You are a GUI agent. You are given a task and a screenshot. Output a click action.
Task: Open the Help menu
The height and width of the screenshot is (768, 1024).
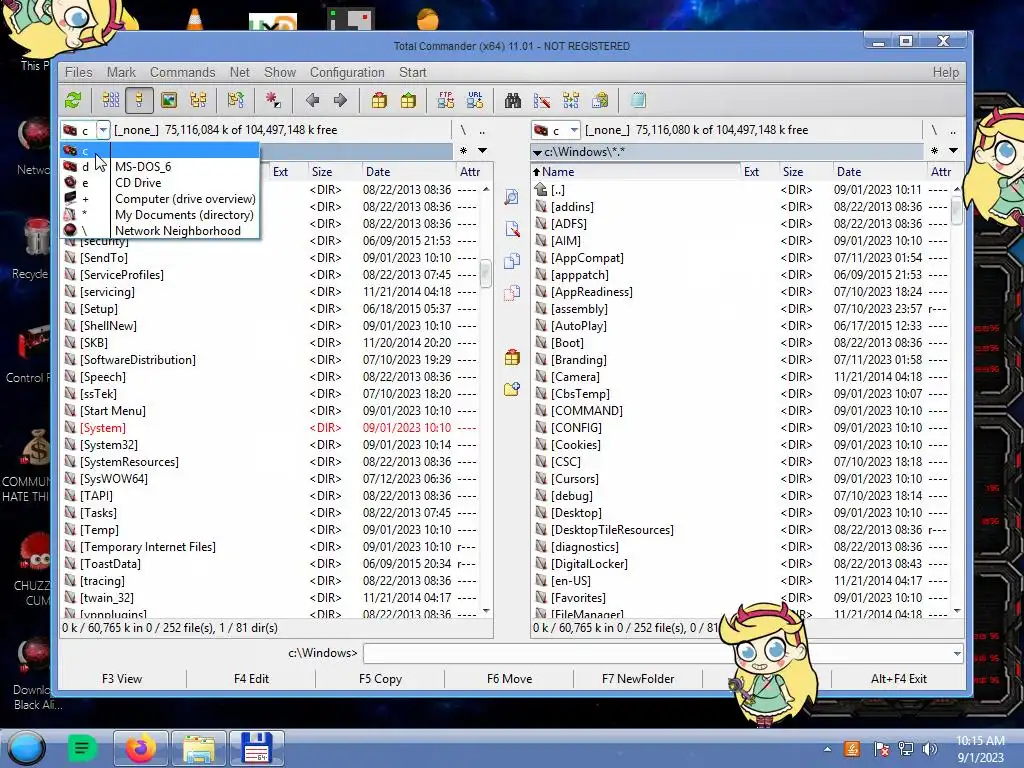tap(946, 72)
